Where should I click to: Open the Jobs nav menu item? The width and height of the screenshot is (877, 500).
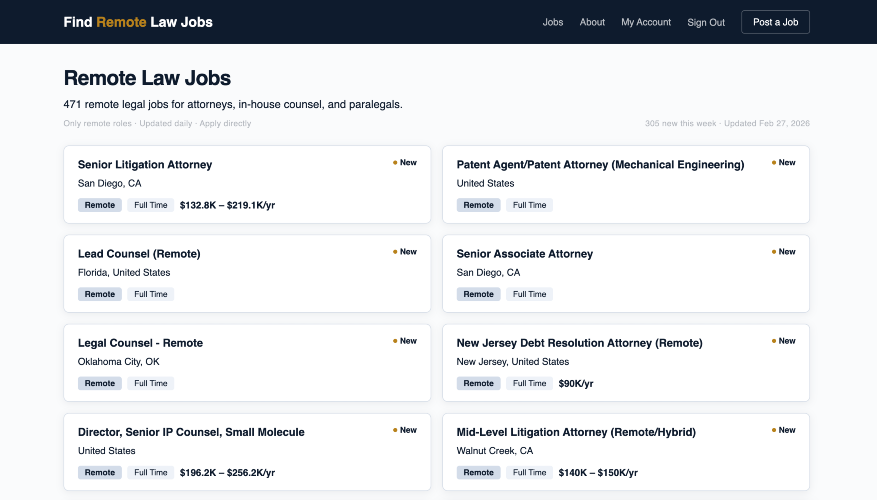(553, 22)
